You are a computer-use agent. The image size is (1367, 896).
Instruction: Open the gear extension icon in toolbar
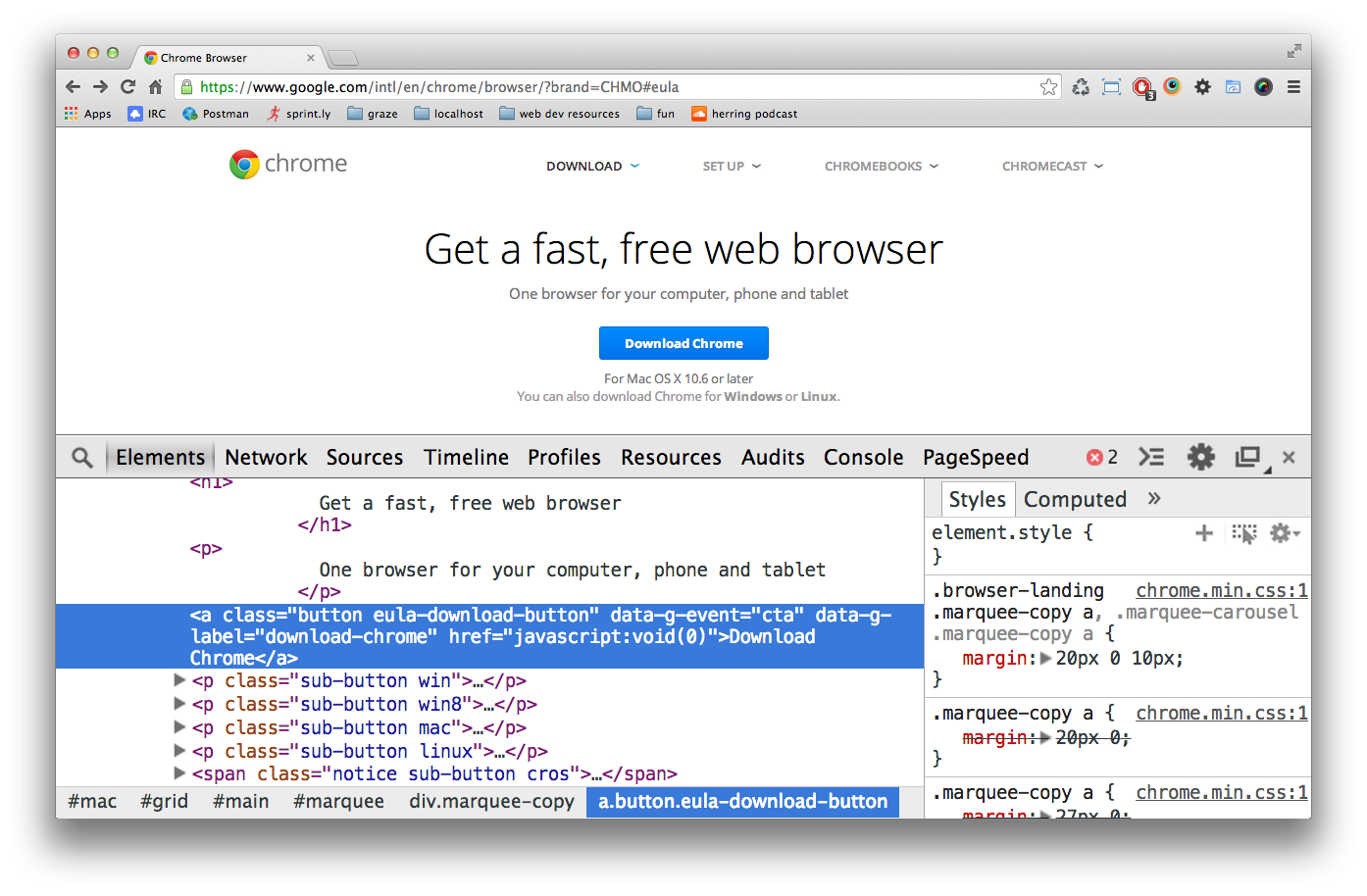1202,87
